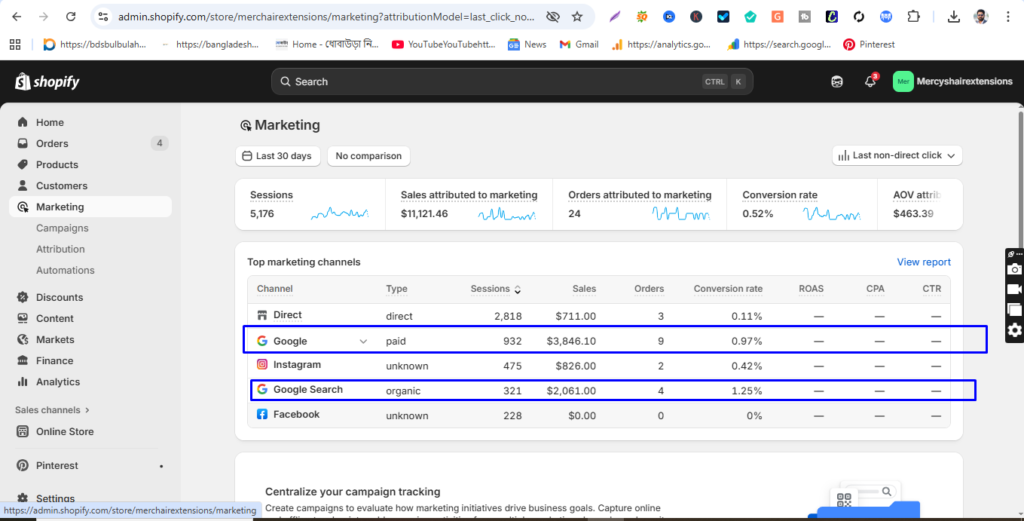Focus the Shopify search bar
Image resolution: width=1024 pixels, height=521 pixels.
point(512,82)
